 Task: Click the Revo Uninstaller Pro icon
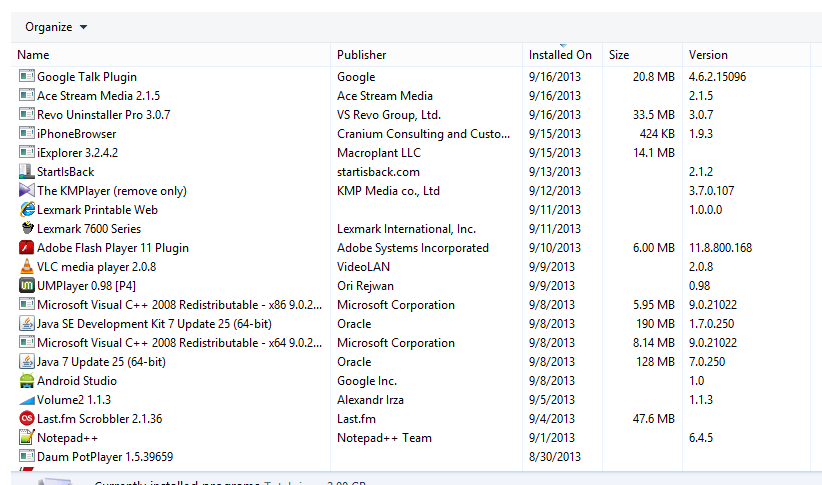point(27,114)
